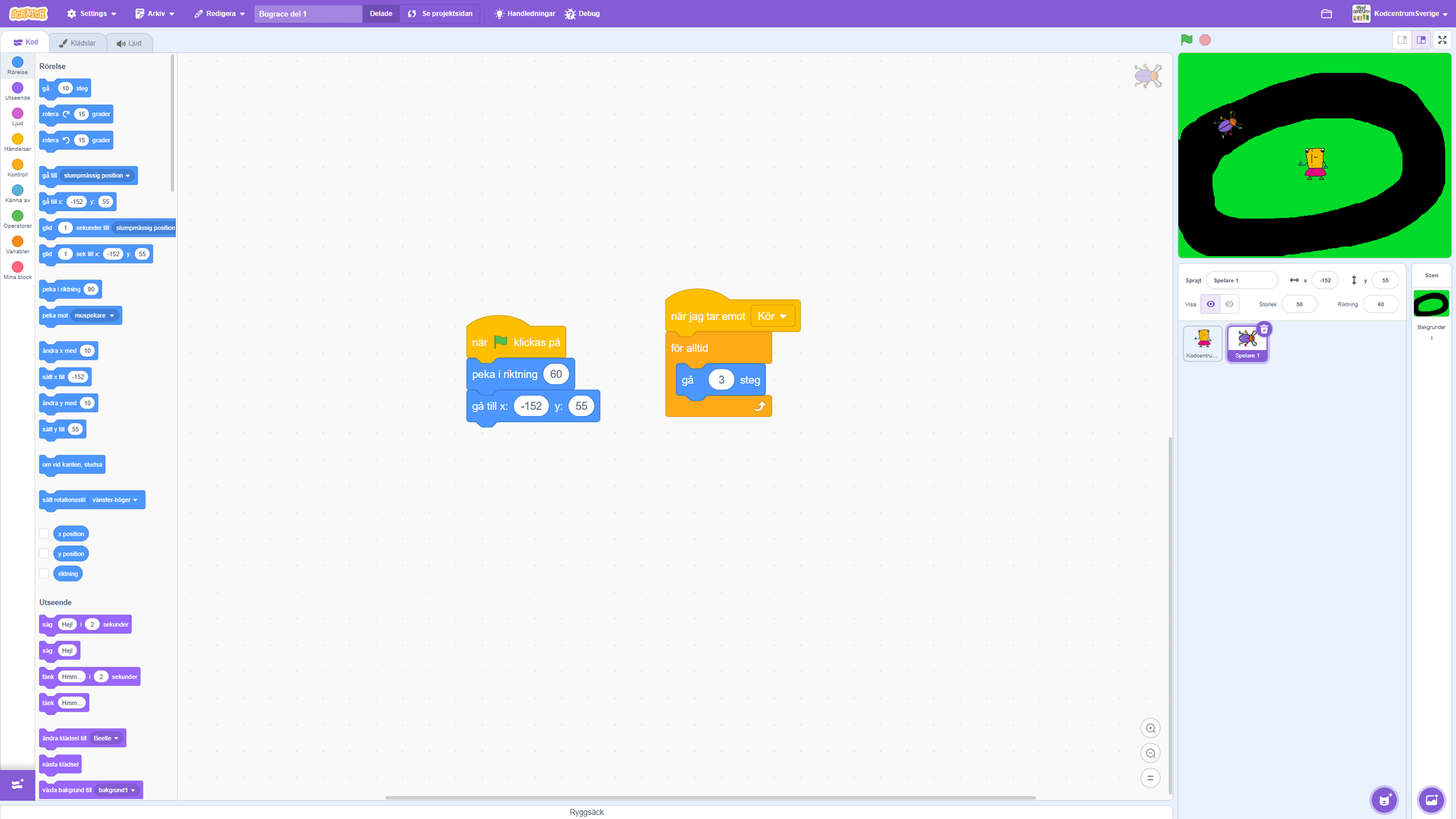This screenshot has width=1456, height=819.
Task: Click the green flag to start project
Action: coord(1186,40)
